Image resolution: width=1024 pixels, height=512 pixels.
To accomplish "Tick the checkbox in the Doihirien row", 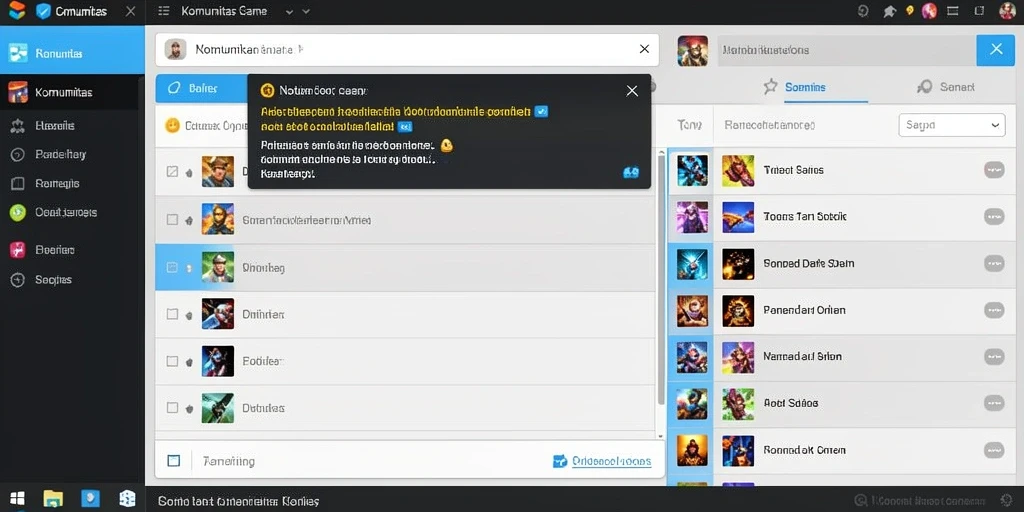I will [x=172, y=314].
